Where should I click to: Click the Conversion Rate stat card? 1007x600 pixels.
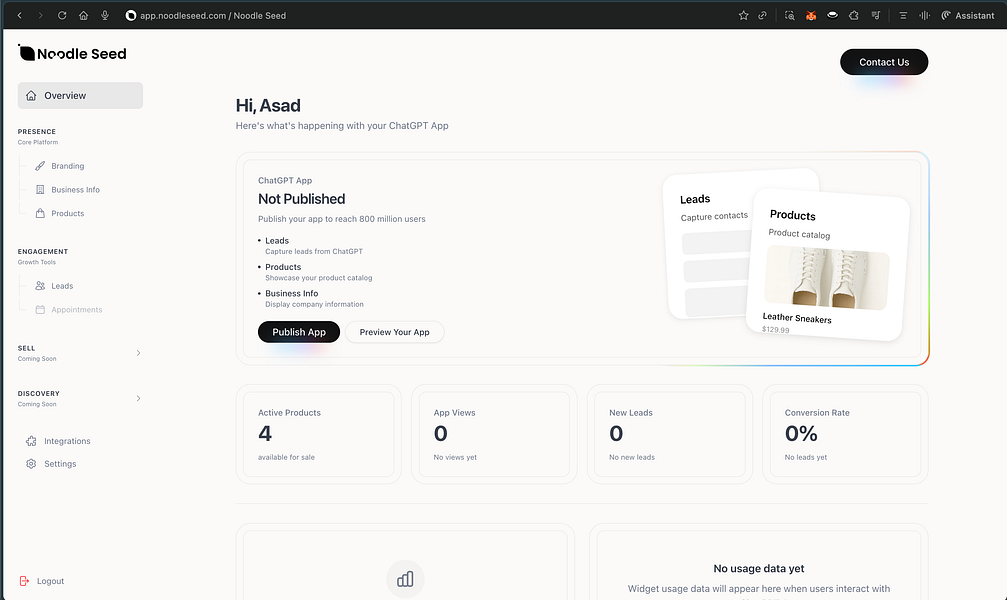[845, 434]
